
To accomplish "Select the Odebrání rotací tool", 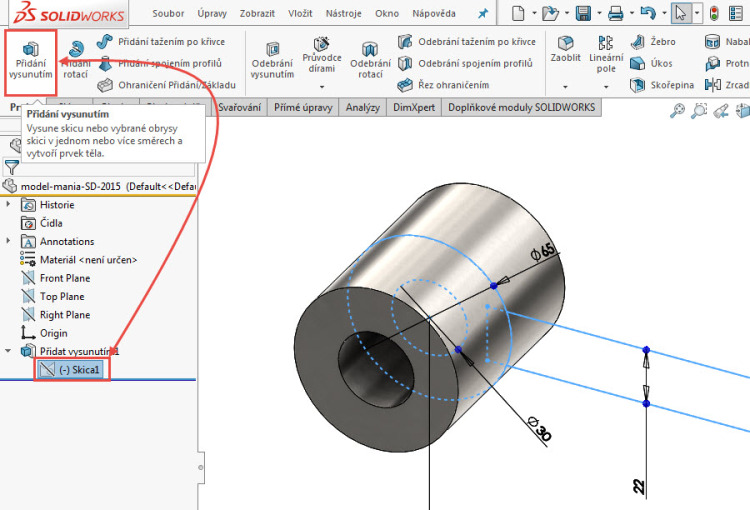I will point(370,61).
